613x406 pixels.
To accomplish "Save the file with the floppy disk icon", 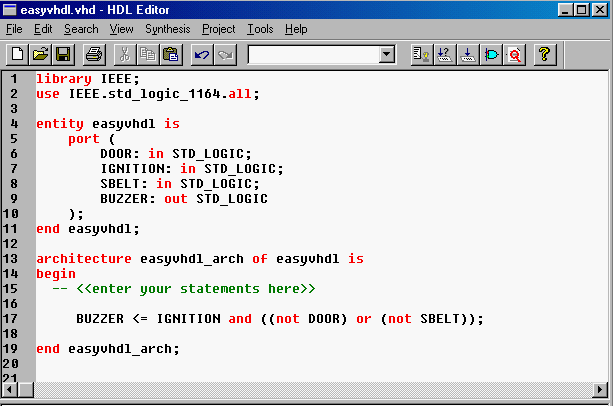I will pos(62,53).
